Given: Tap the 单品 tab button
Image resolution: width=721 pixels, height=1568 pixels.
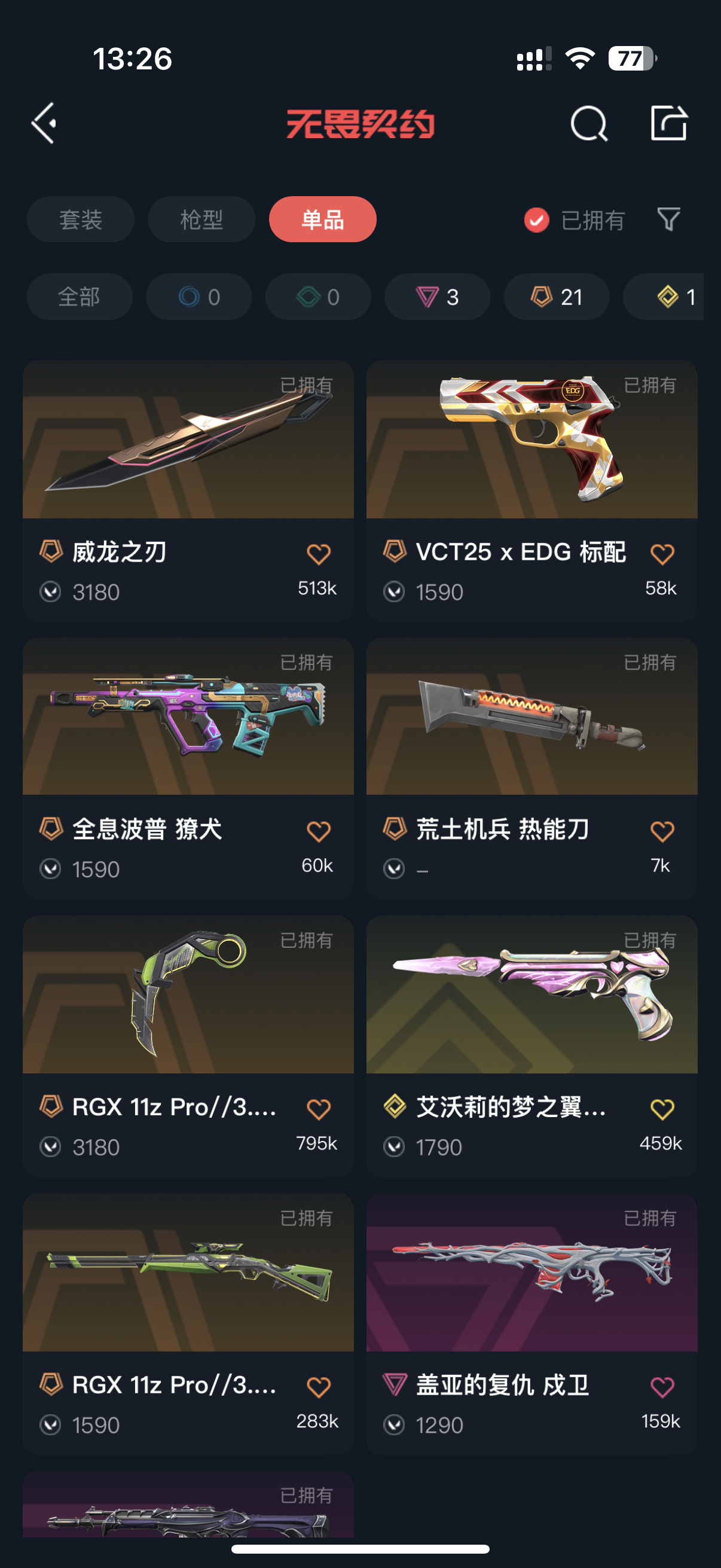Looking at the screenshot, I should 322,219.
